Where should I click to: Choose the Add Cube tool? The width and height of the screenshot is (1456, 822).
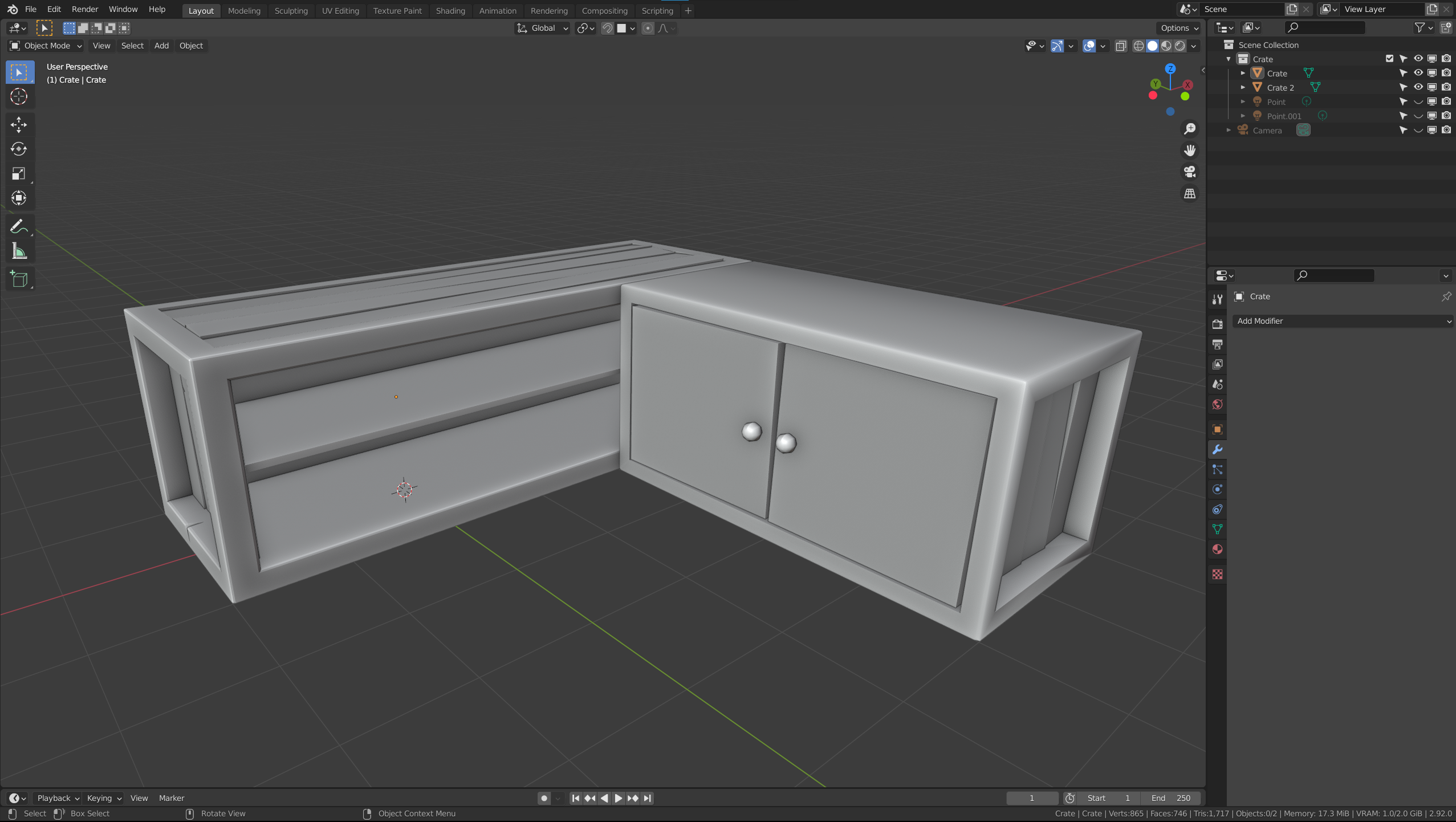click(19, 279)
